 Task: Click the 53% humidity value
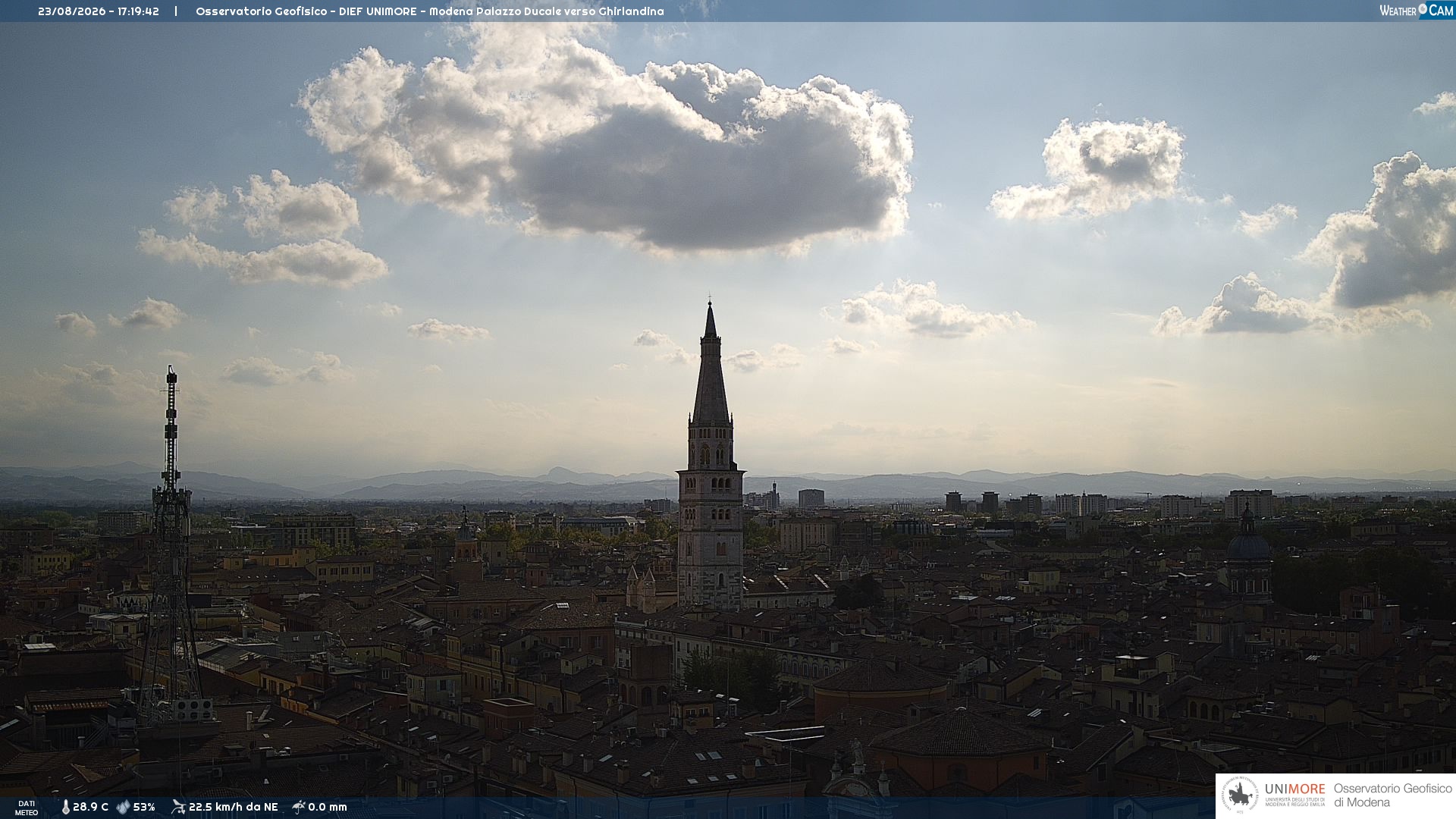144,808
